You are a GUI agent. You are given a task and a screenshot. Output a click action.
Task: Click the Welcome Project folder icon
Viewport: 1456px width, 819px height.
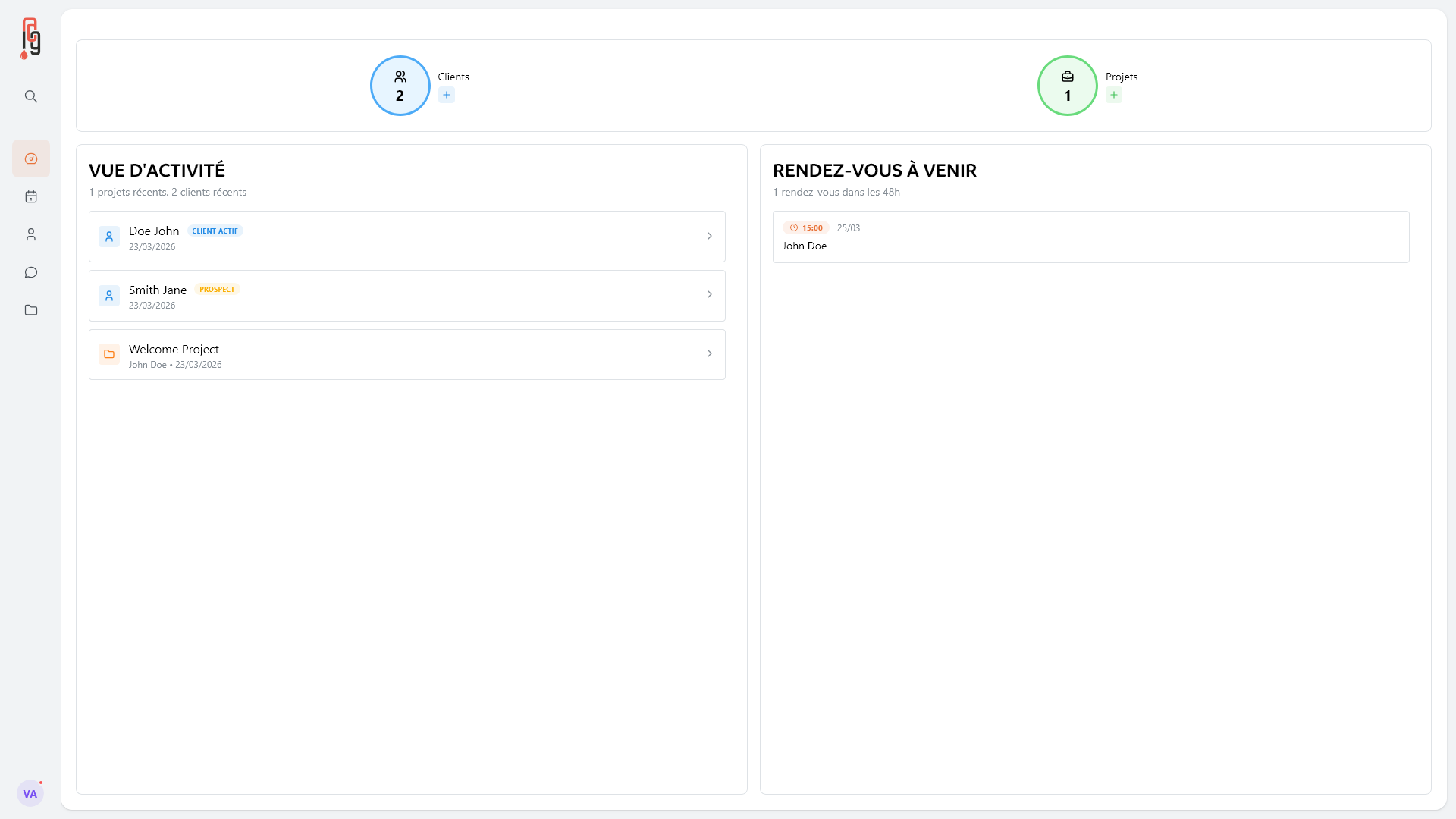pos(109,354)
